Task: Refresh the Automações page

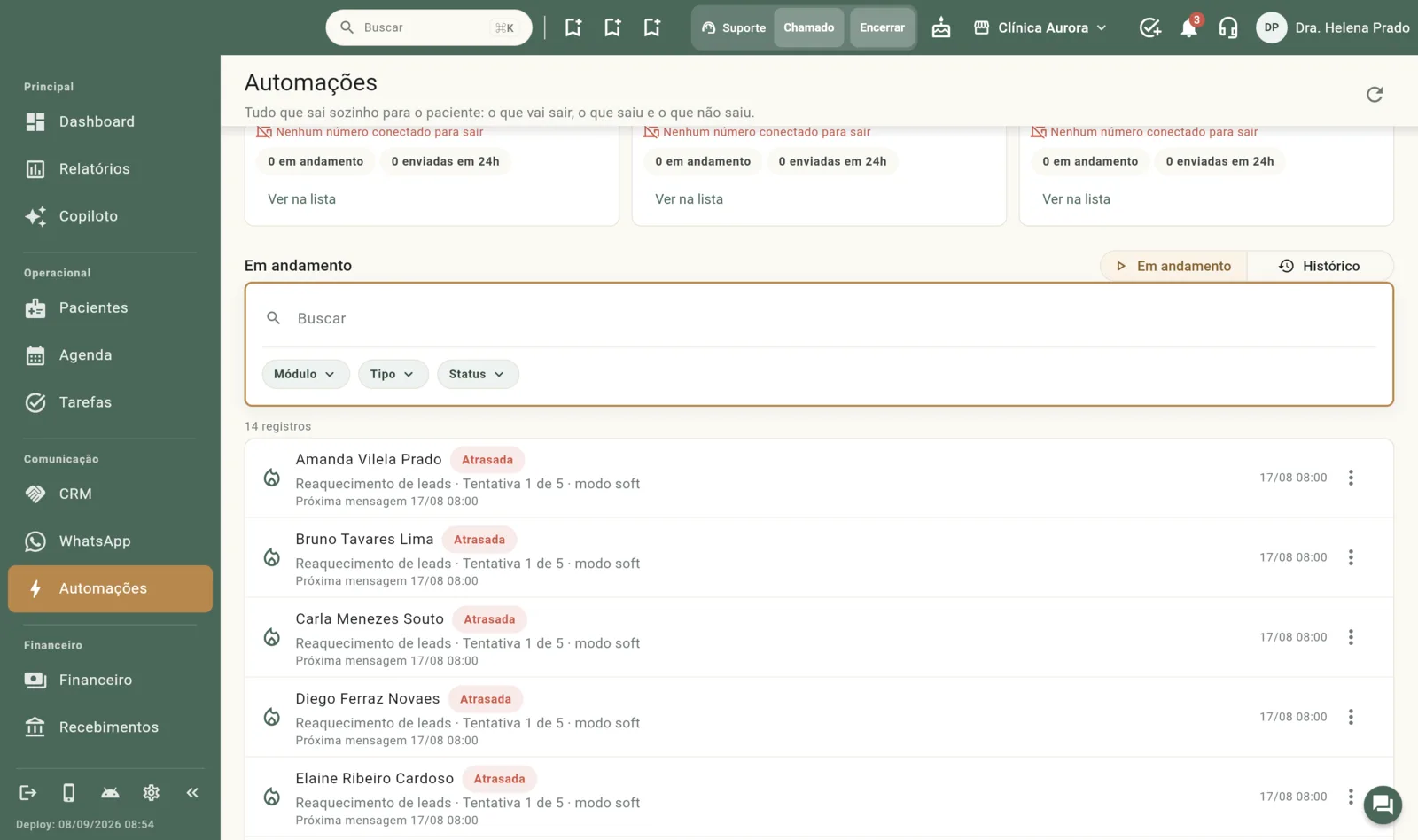Action: 1375,95
